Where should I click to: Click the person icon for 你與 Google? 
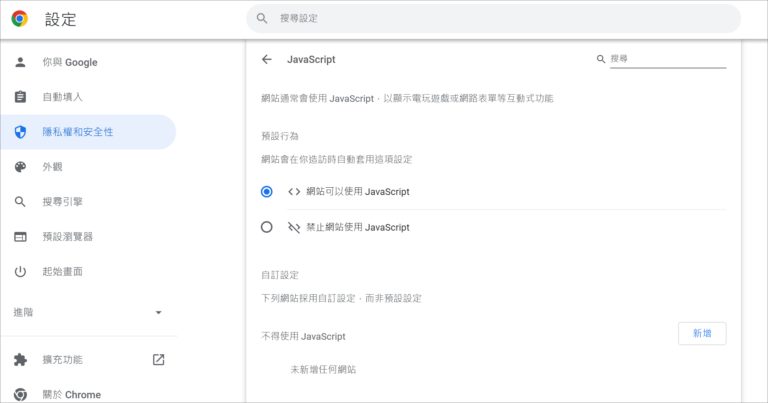pos(20,62)
